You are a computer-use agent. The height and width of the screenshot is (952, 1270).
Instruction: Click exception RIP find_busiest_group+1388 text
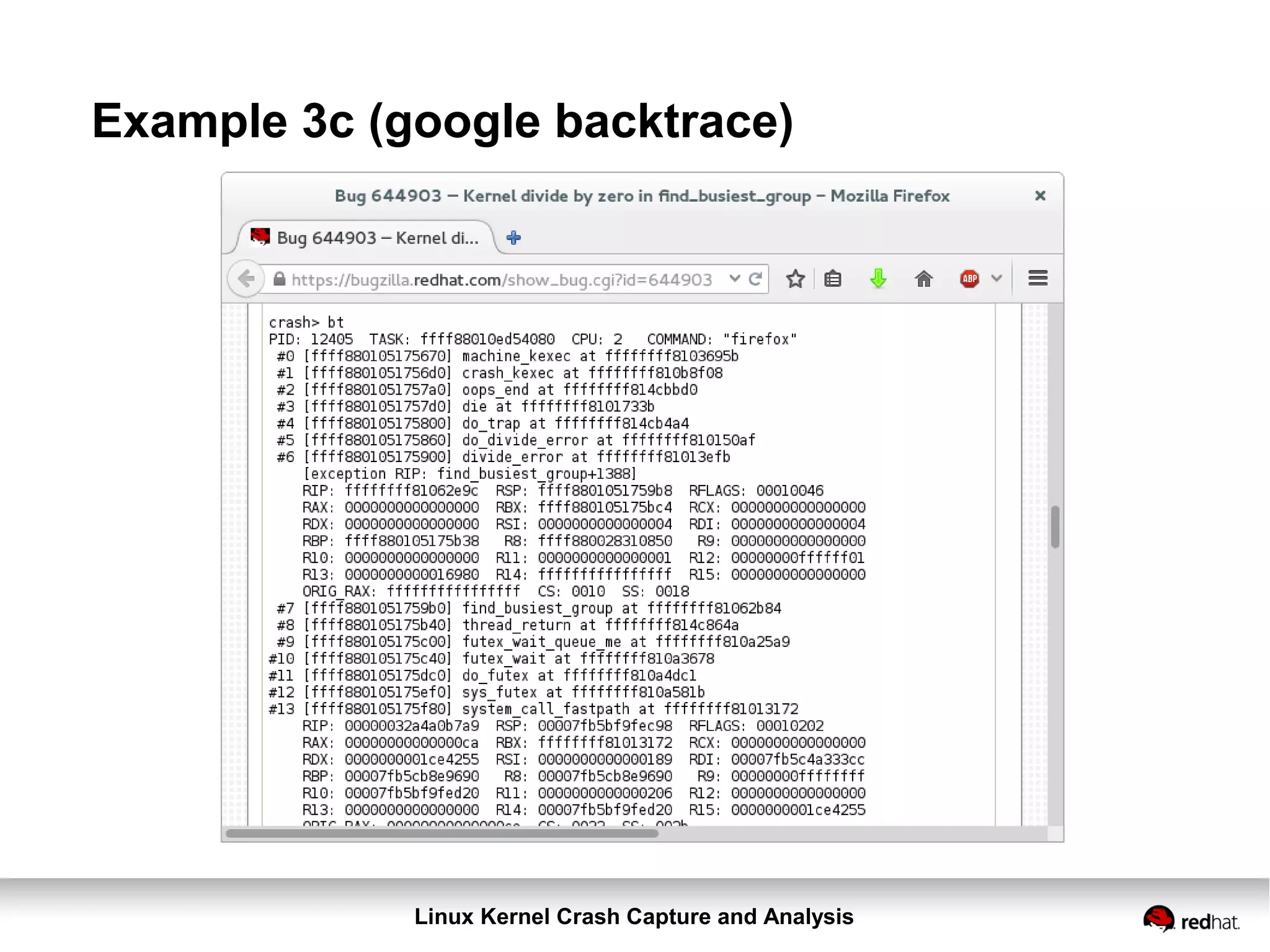pyautogui.click(x=470, y=474)
